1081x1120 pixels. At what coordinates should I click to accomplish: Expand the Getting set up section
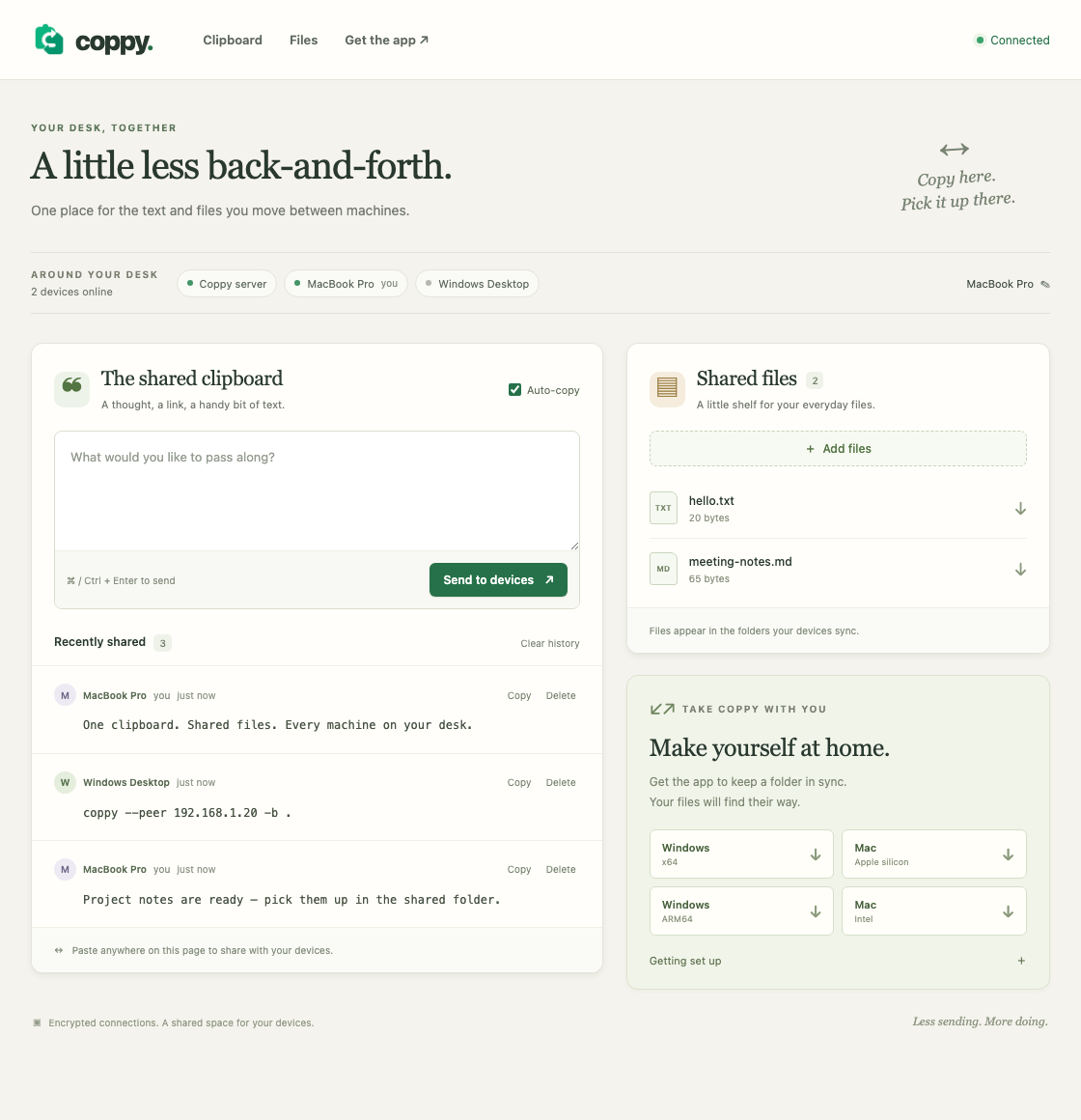838,961
